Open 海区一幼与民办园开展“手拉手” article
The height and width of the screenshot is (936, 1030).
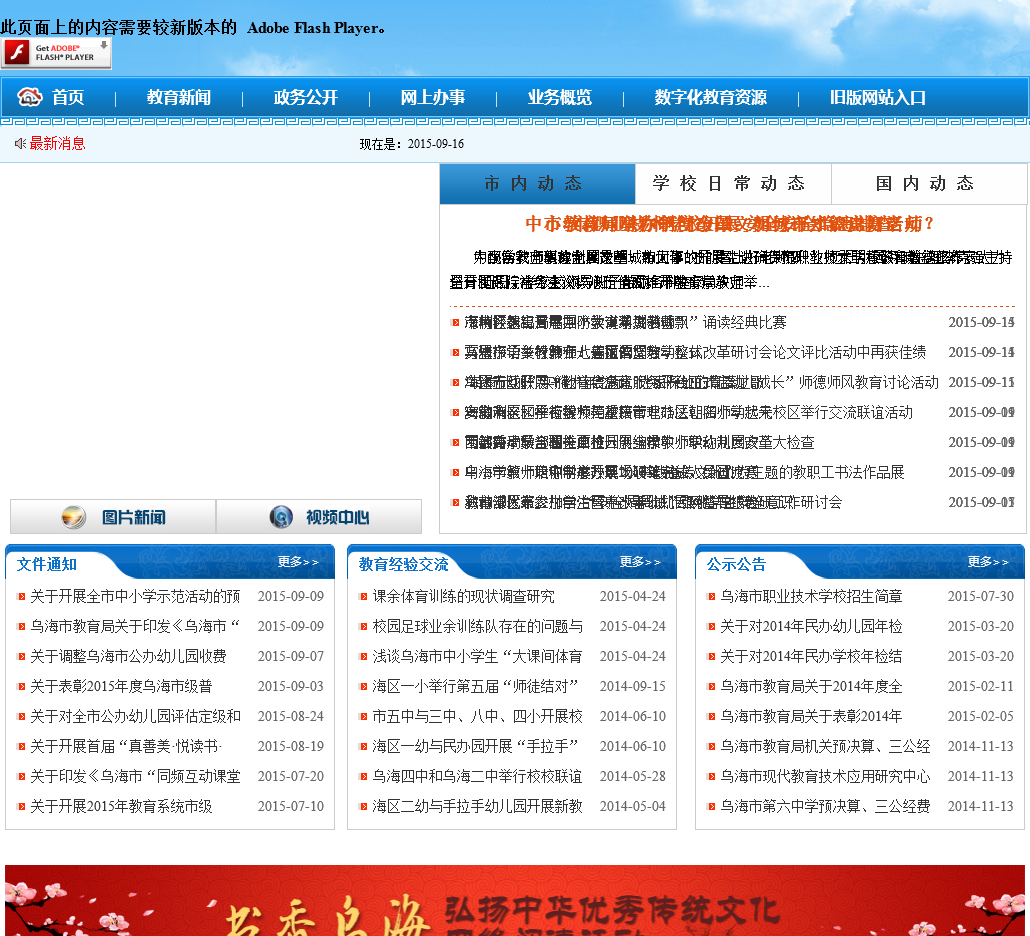point(475,747)
